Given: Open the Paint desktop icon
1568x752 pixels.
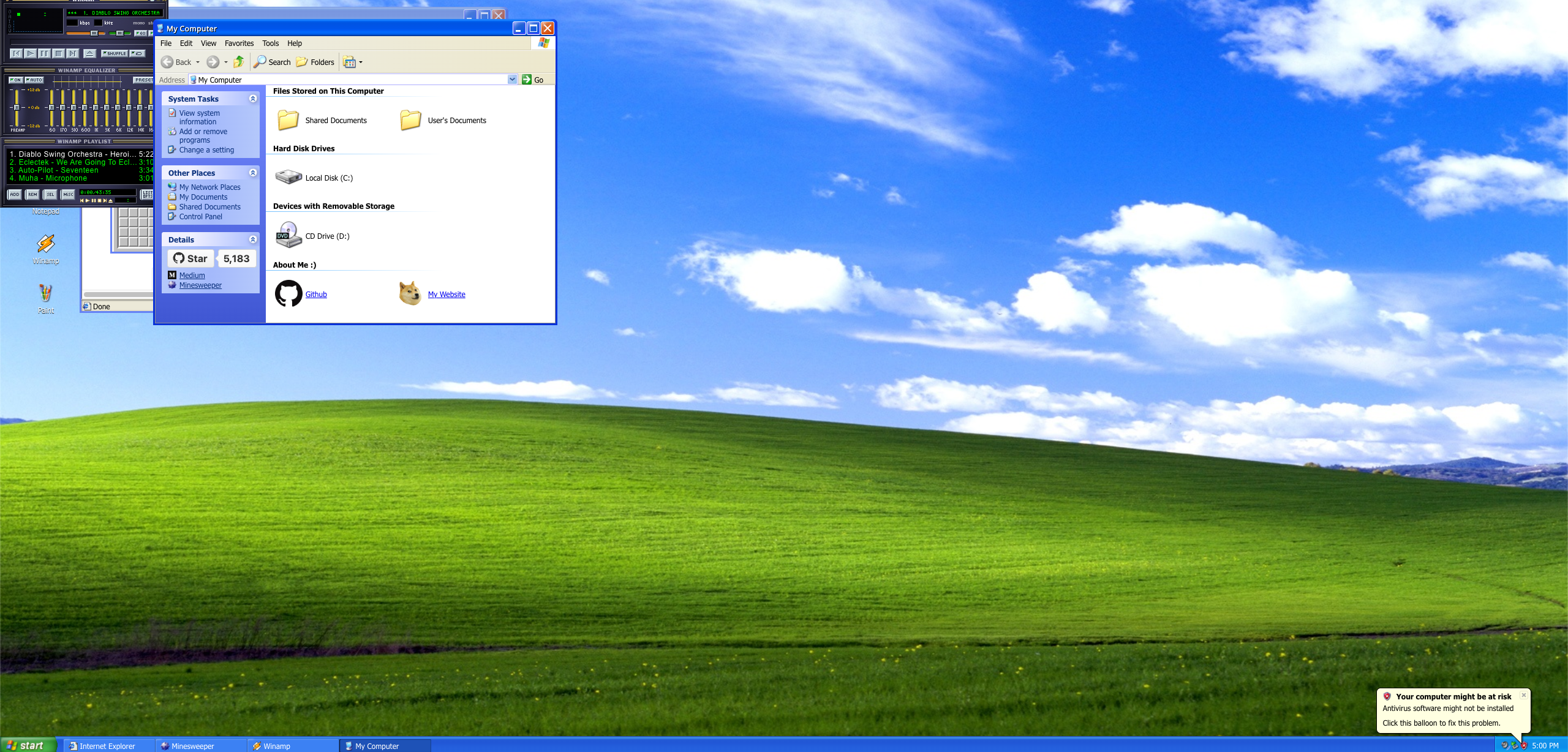Looking at the screenshot, I should [46, 294].
